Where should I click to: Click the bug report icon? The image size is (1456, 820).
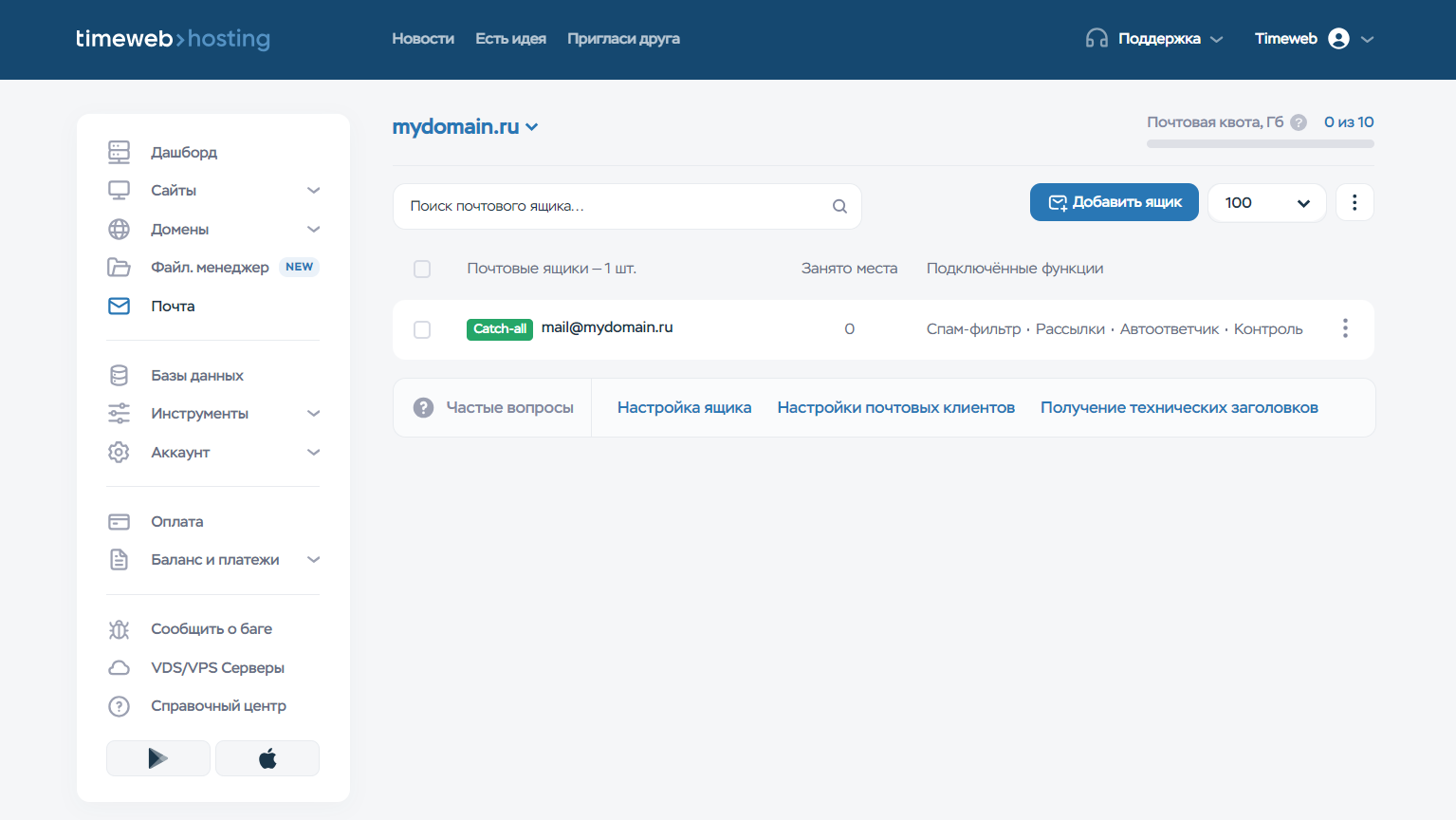[119, 629]
